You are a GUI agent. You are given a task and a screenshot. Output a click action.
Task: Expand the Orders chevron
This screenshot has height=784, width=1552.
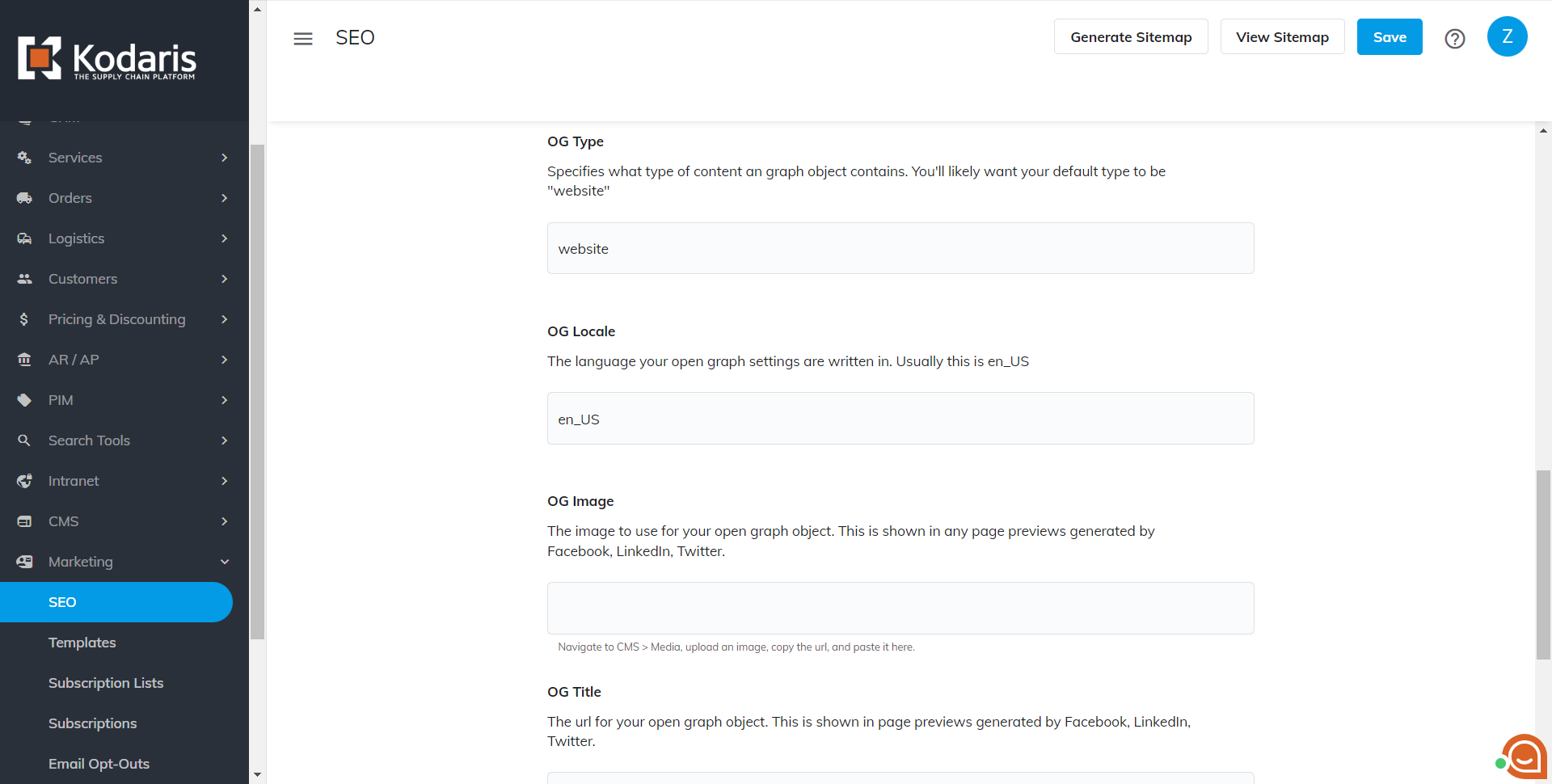pos(225,198)
